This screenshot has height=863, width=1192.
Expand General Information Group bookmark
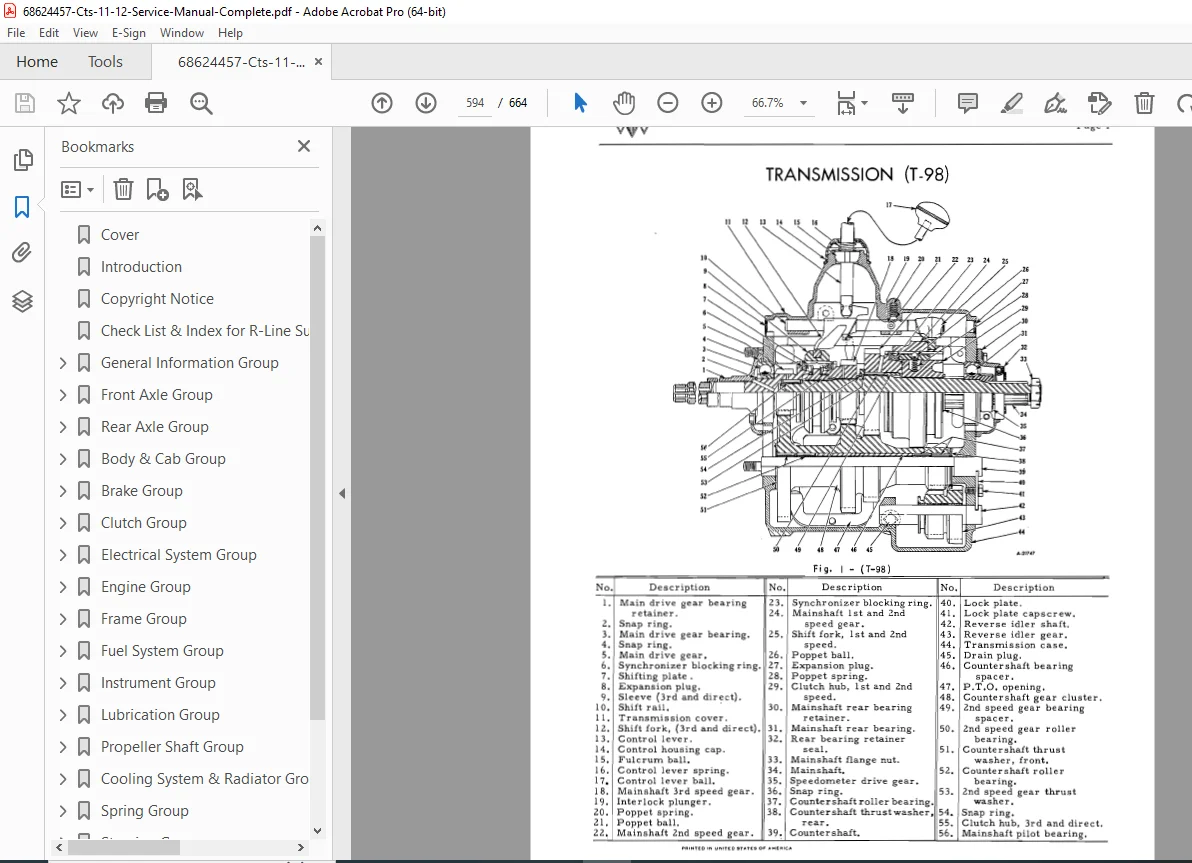63,363
